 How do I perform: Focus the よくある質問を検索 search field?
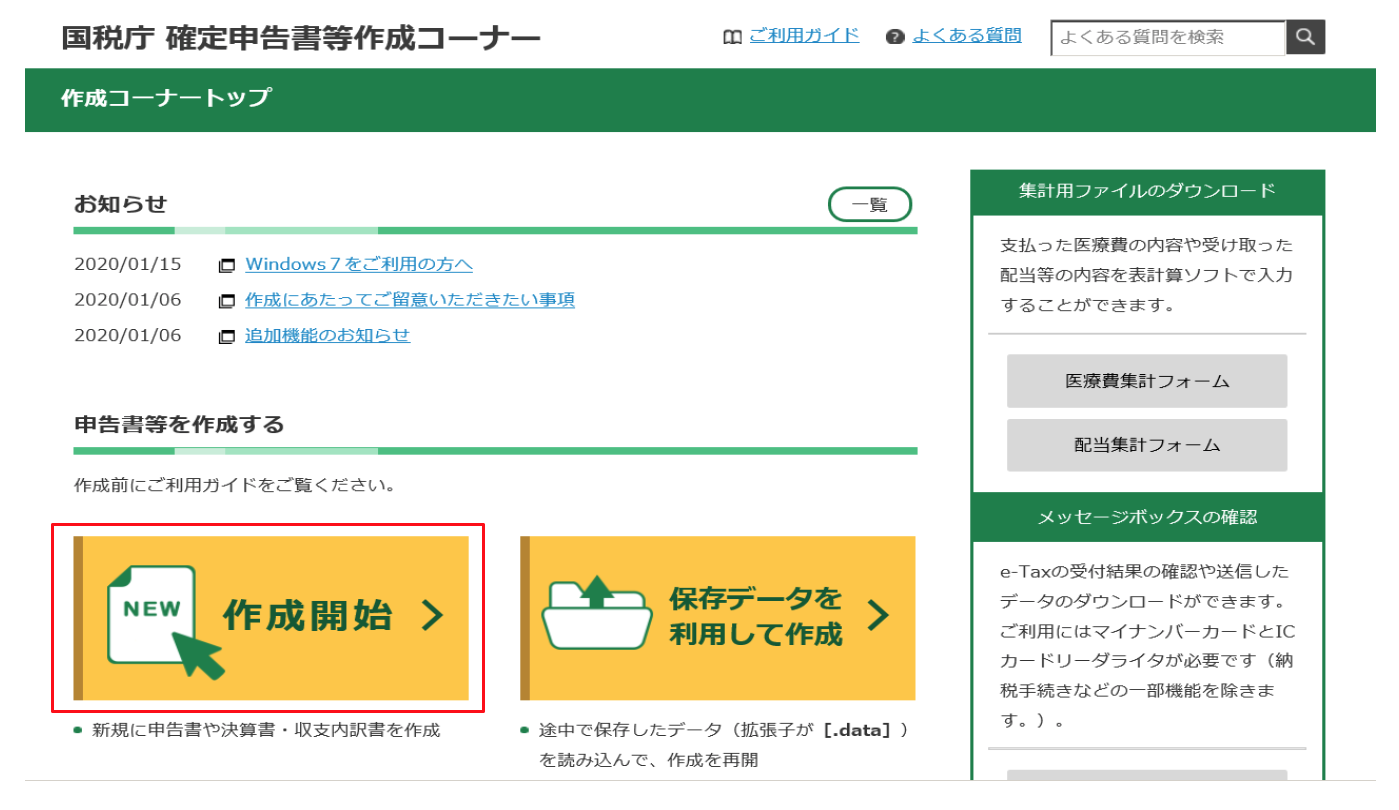click(x=1167, y=38)
